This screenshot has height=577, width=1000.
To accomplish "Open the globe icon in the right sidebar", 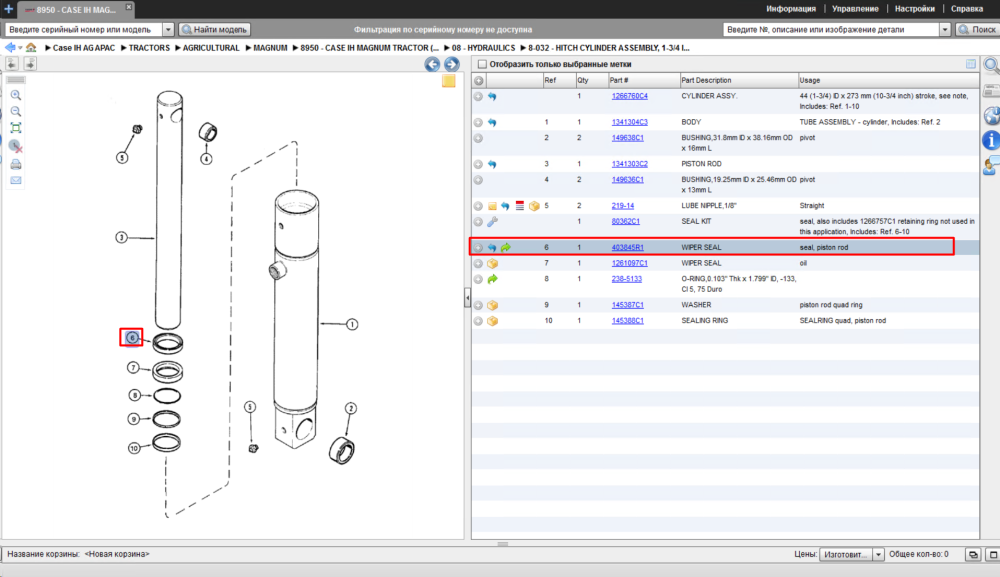I will click(x=992, y=116).
